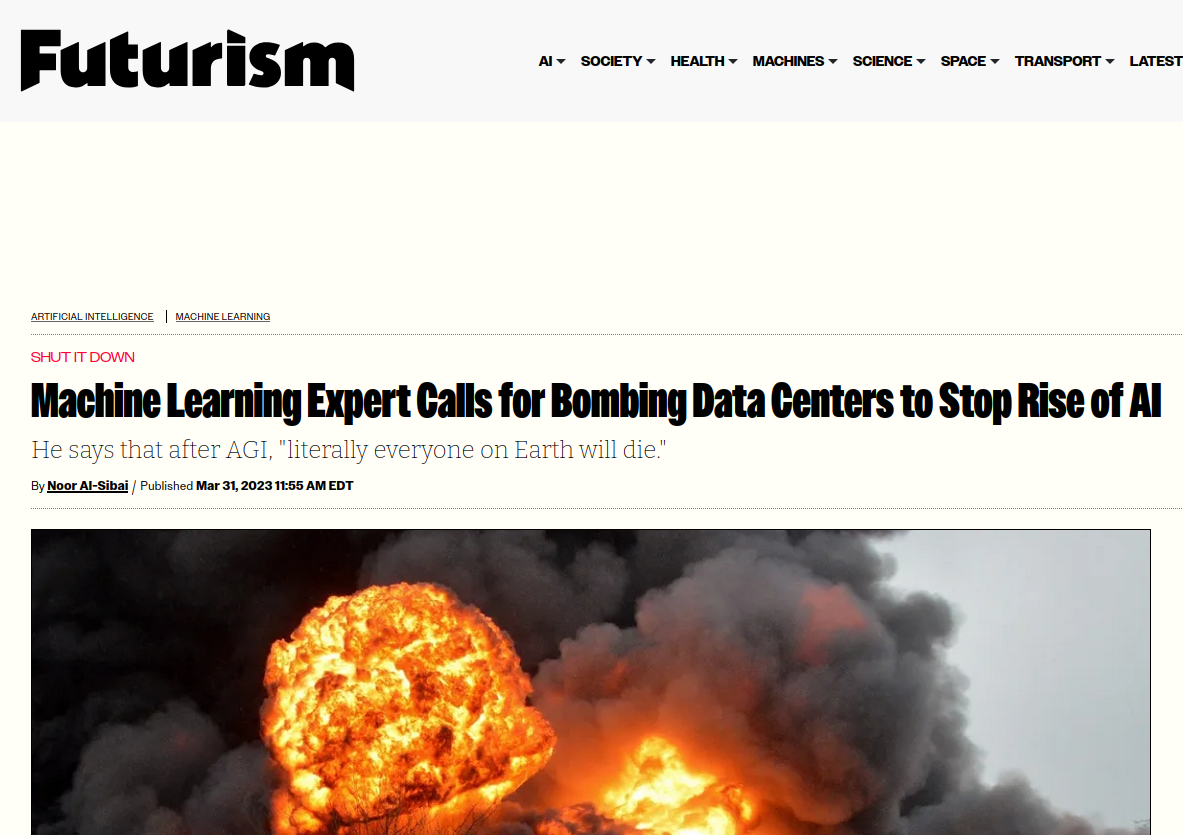Viewport: 1183px width, 835px height.
Task: Choose the TRANSPORT menu label
Action: pos(1057,61)
